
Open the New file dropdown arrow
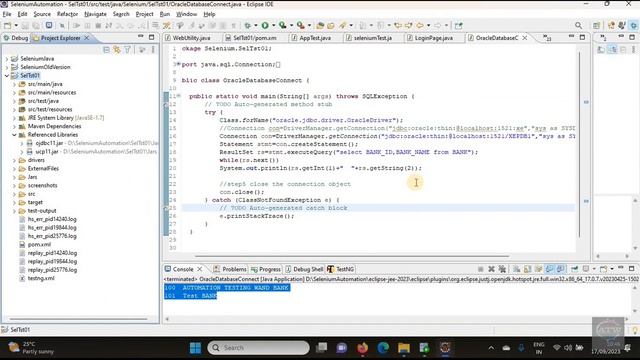point(16,25)
